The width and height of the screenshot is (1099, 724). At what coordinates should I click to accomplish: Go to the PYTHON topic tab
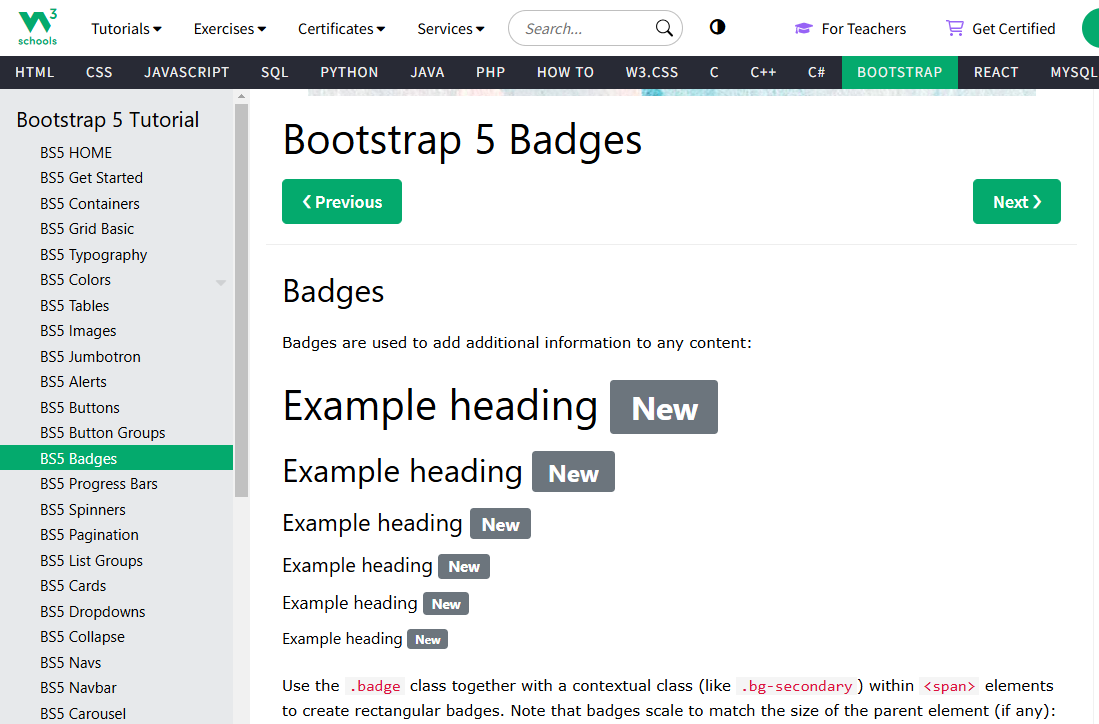coord(349,72)
